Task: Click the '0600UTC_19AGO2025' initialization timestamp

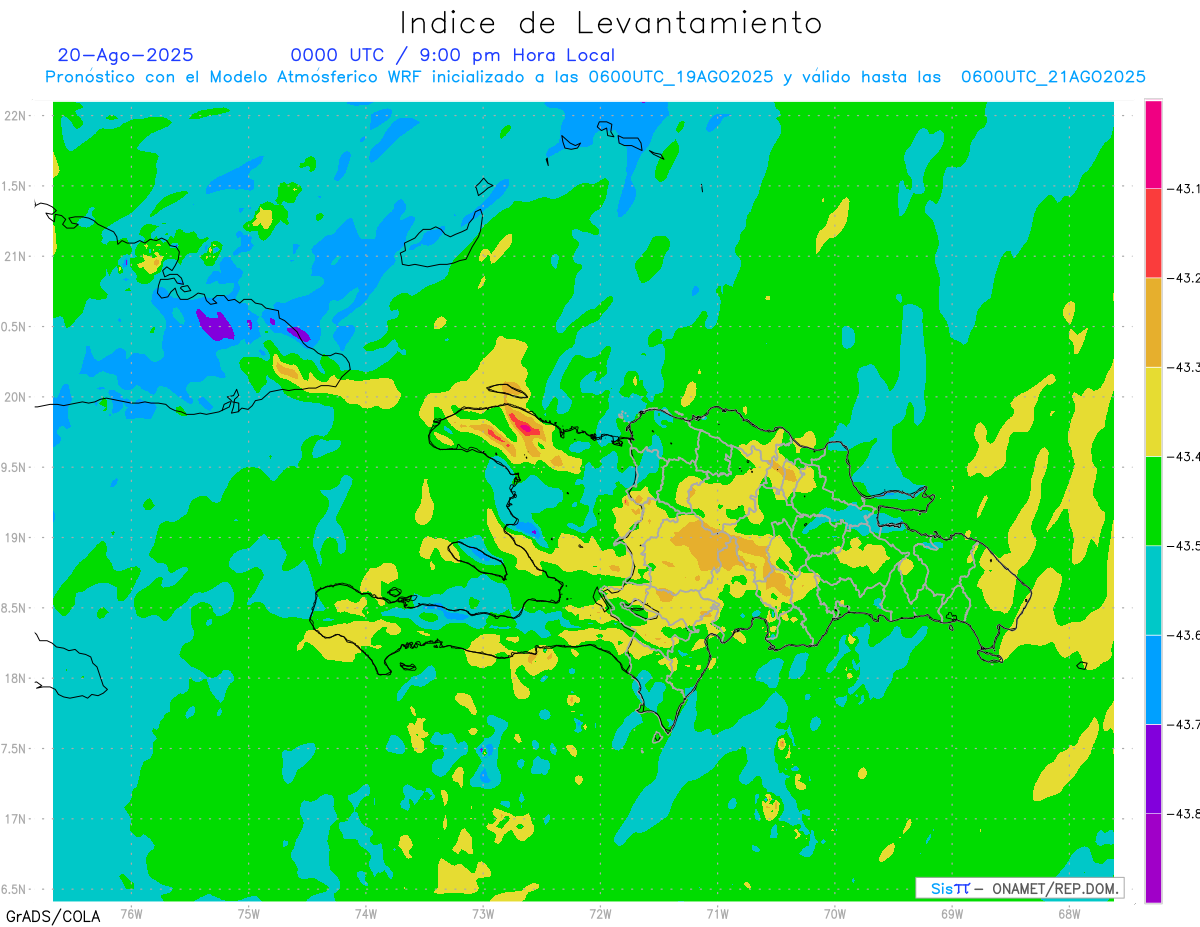Action: (x=681, y=77)
